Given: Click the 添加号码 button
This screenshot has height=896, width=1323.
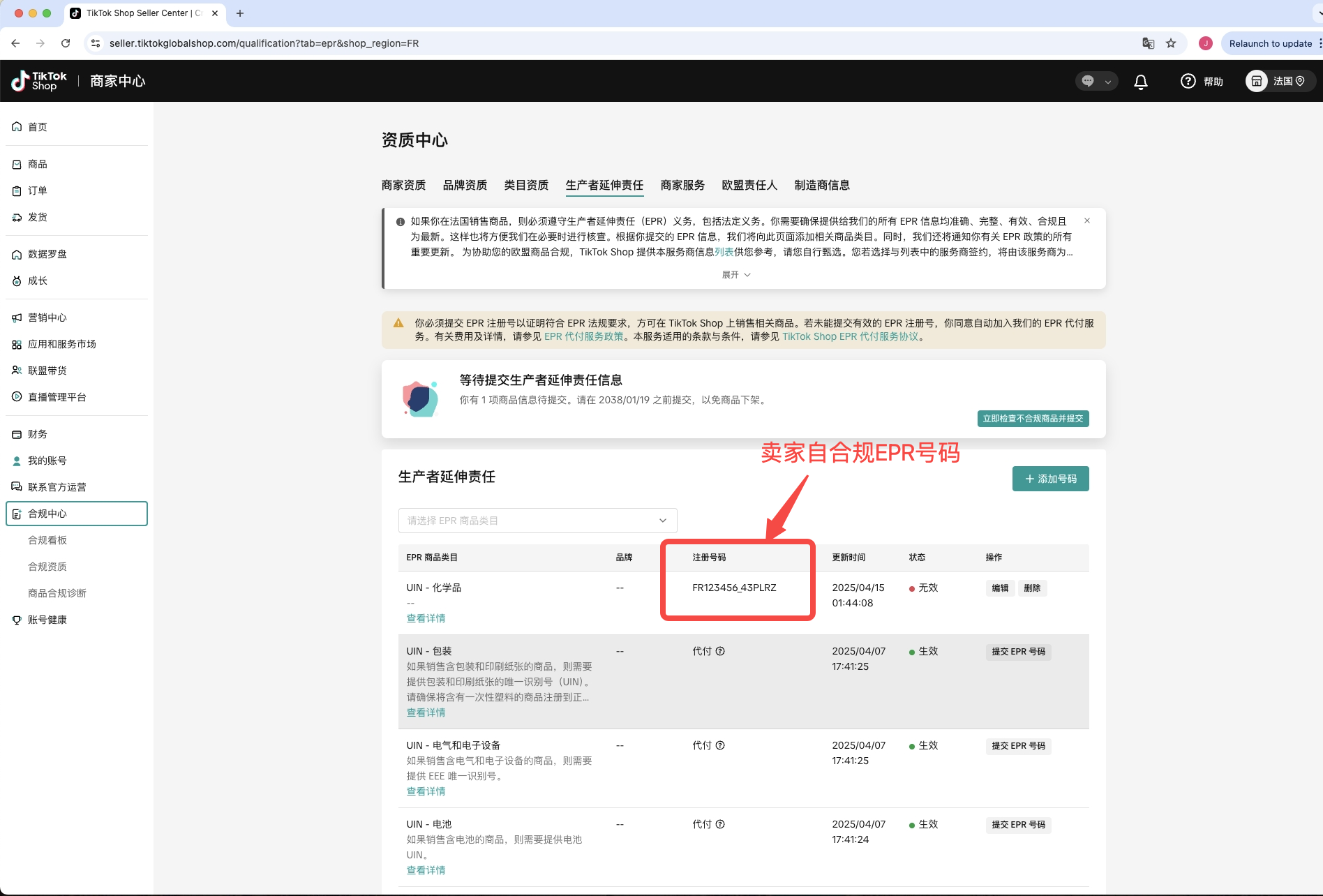Looking at the screenshot, I should coord(1050,479).
